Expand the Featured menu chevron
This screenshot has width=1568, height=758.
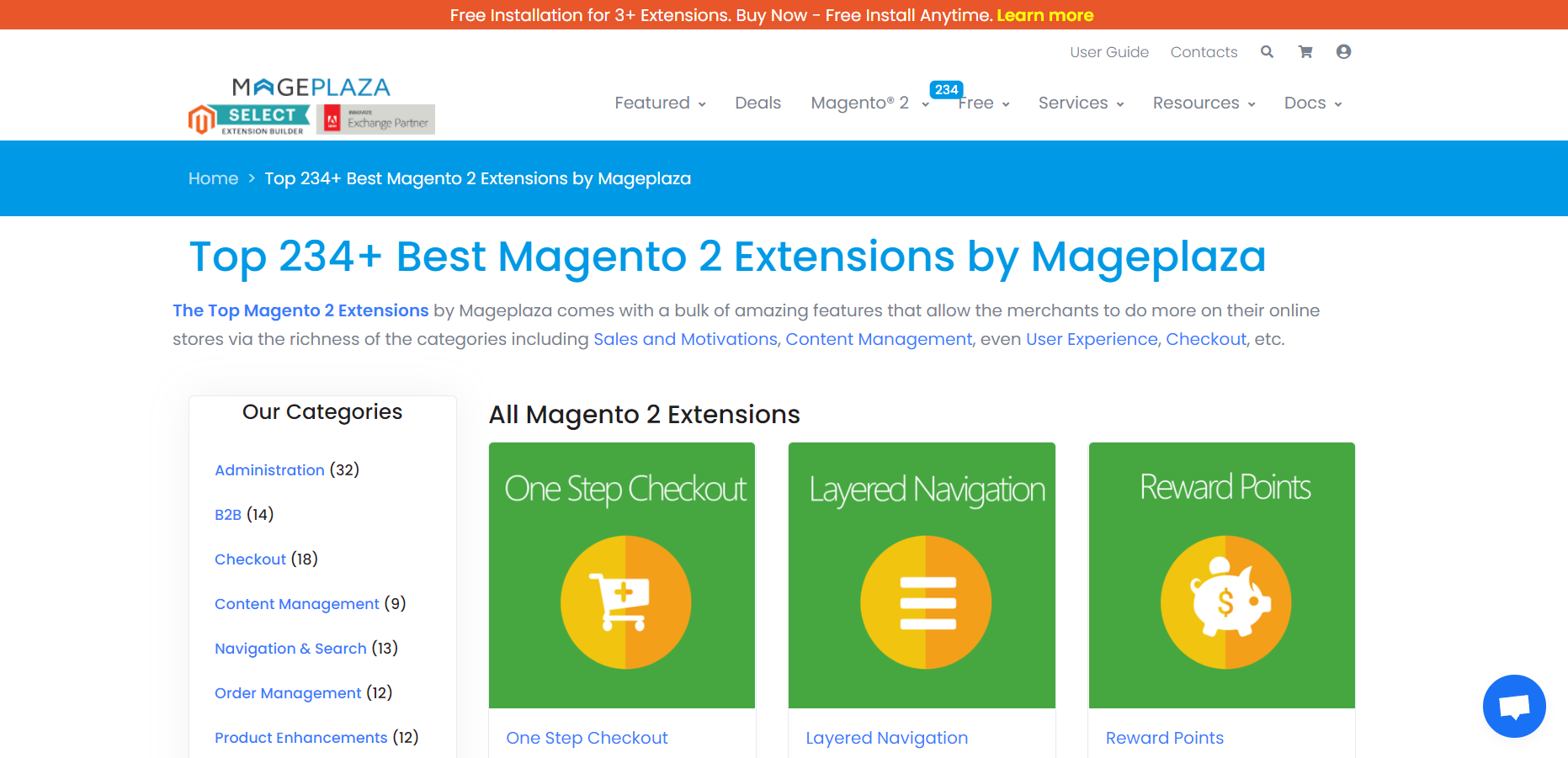coord(702,104)
